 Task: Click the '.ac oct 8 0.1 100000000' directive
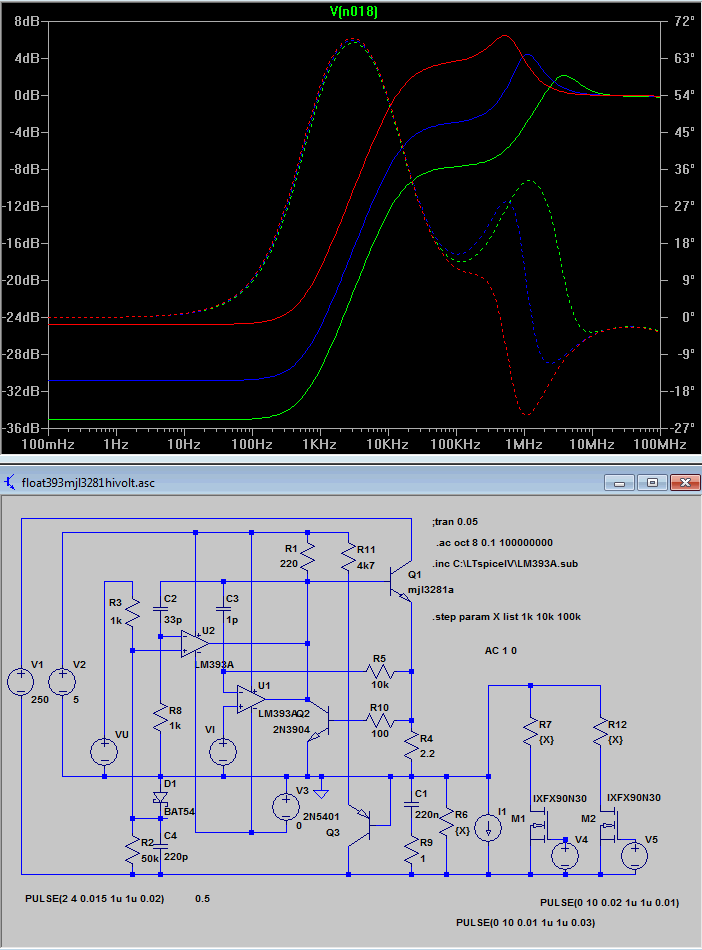coord(494,542)
